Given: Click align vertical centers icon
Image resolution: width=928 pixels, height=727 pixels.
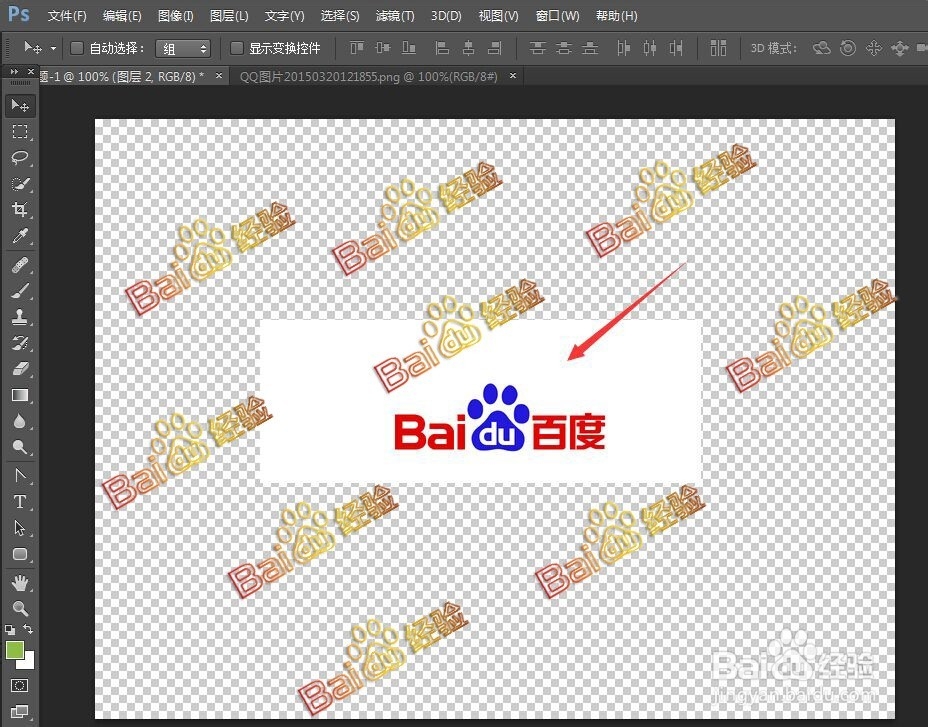Looking at the screenshot, I should coord(383,48).
